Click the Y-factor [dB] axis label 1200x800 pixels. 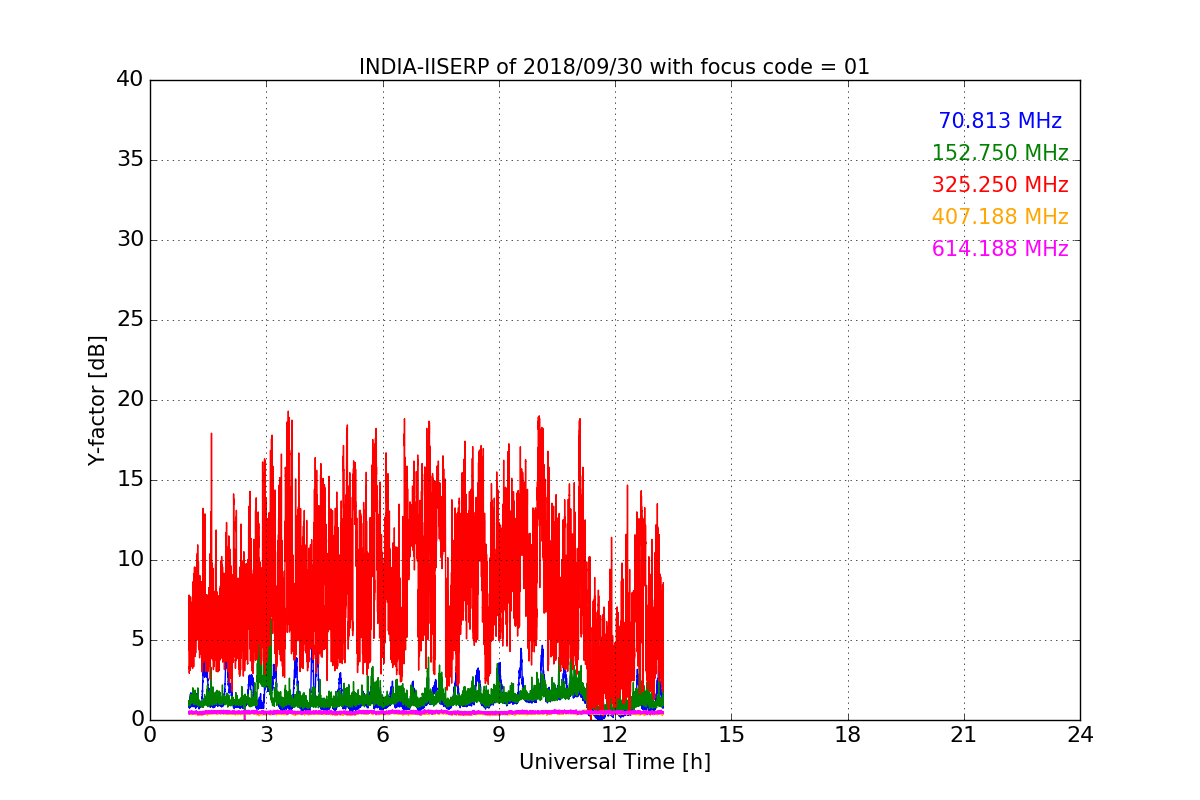click(x=97, y=400)
